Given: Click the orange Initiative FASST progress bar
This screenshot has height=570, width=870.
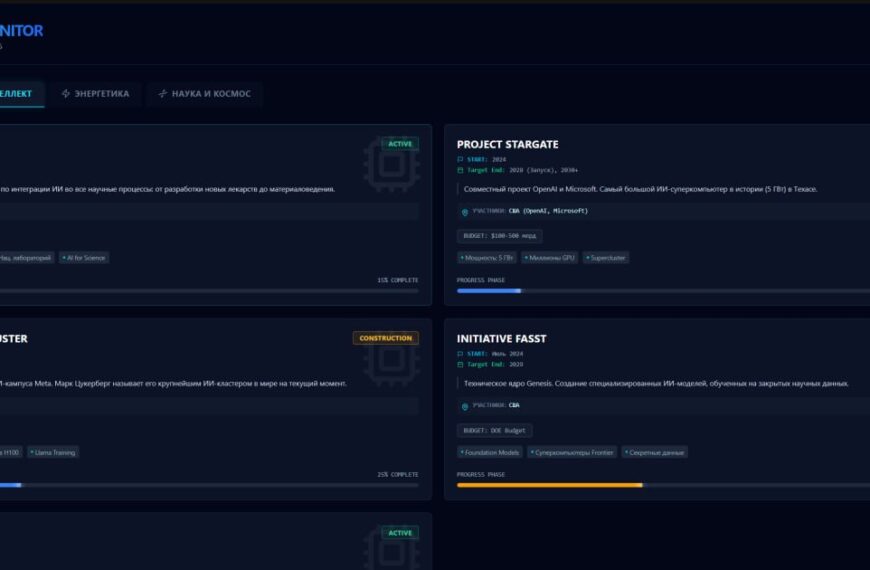Looking at the screenshot, I should pyautogui.click(x=549, y=485).
